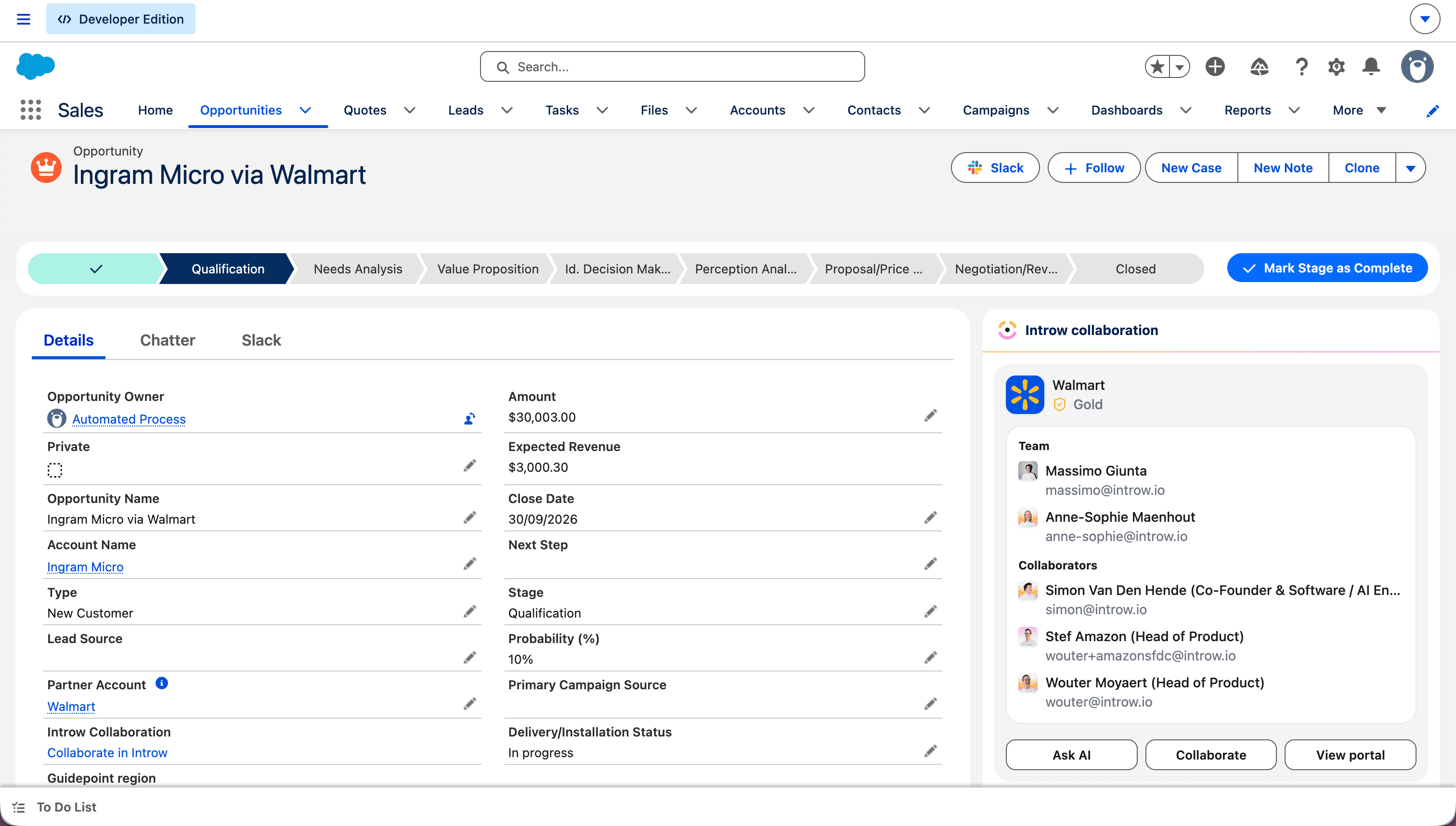Select the Value Proposition stage in path
Image resolution: width=1456 pixels, height=826 pixels.
(487, 269)
